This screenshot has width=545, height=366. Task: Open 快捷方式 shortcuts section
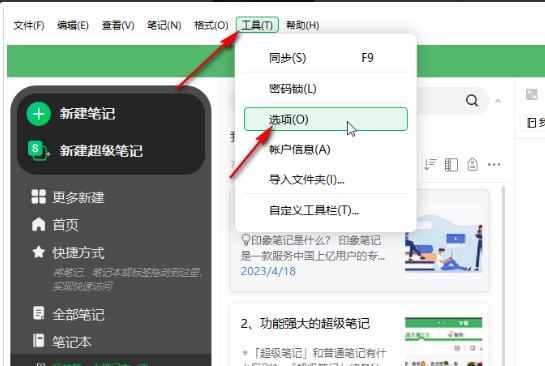click(79, 253)
